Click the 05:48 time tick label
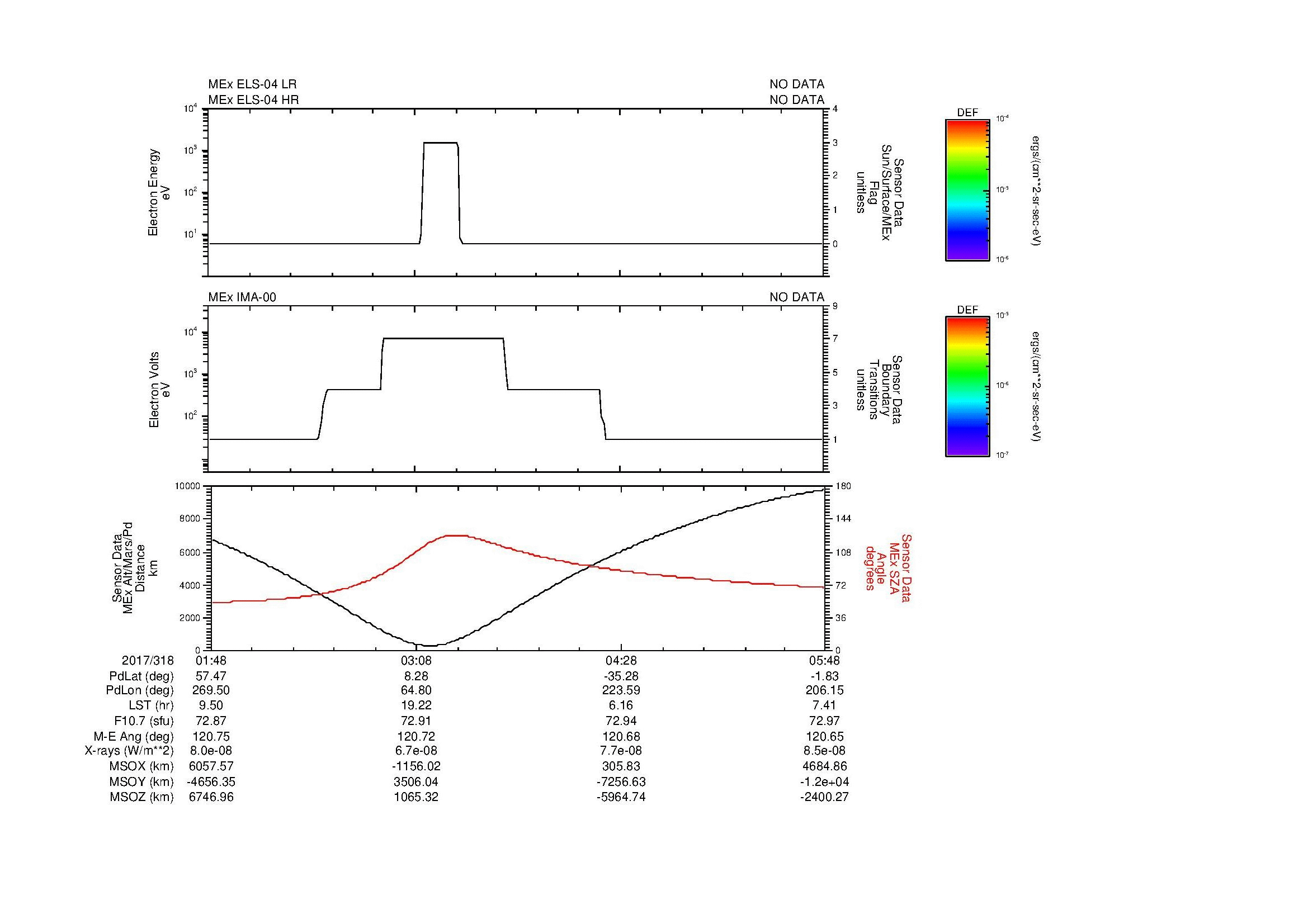The width and height of the screenshot is (1308, 924). point(824,660)
